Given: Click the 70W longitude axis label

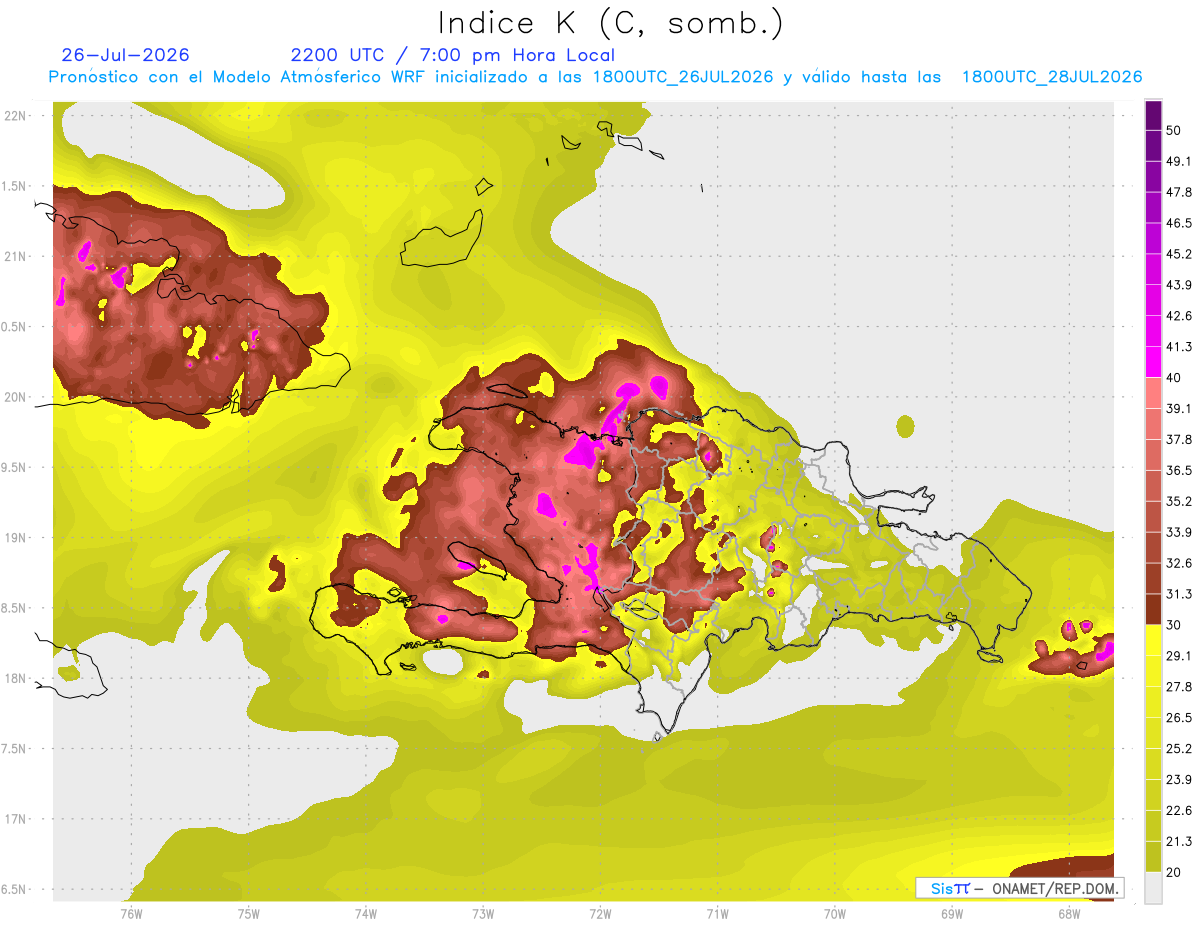Looking at the screenshot, I should point(835,913).
